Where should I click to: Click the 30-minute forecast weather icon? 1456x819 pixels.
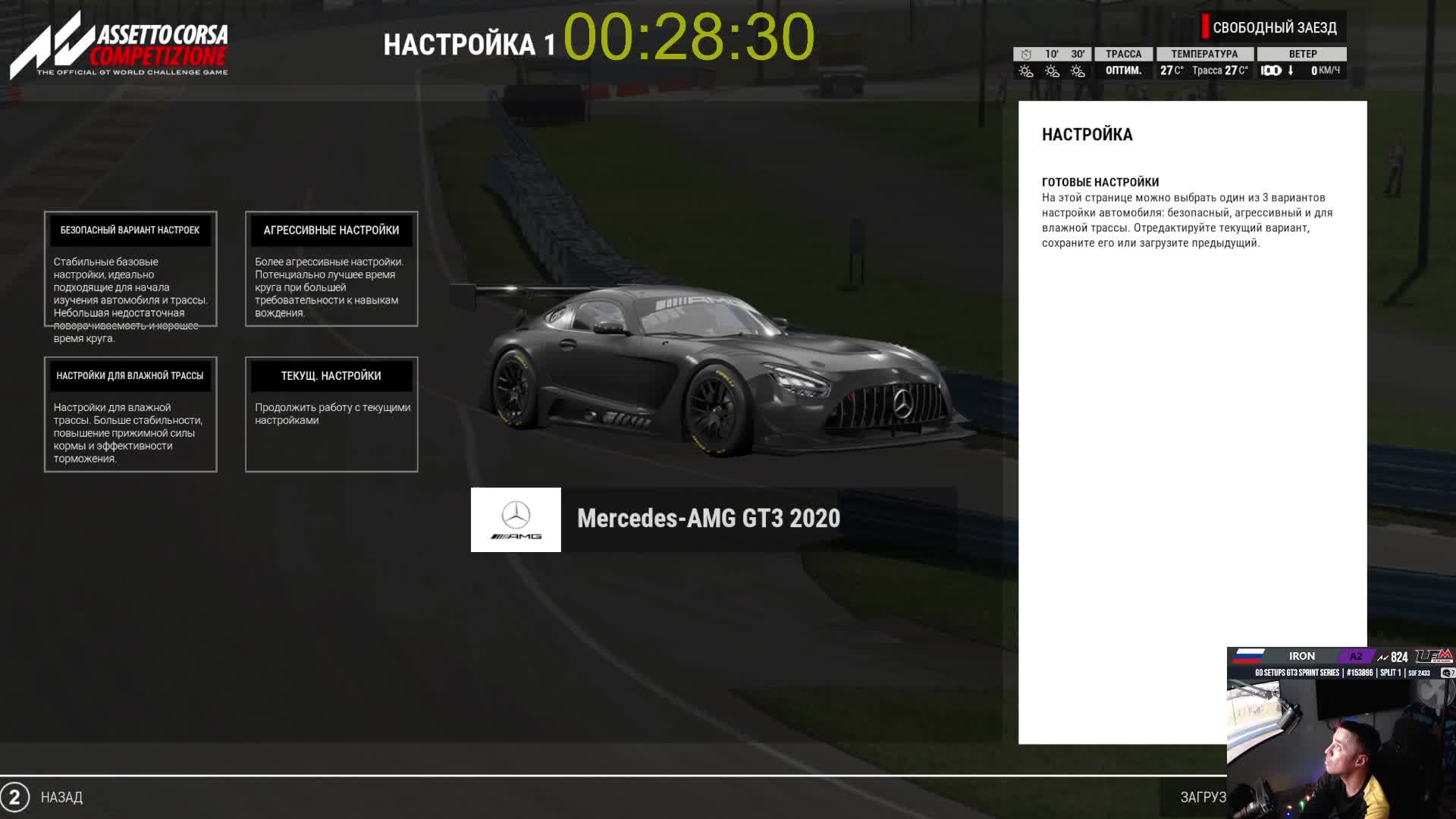(1078, 71)
